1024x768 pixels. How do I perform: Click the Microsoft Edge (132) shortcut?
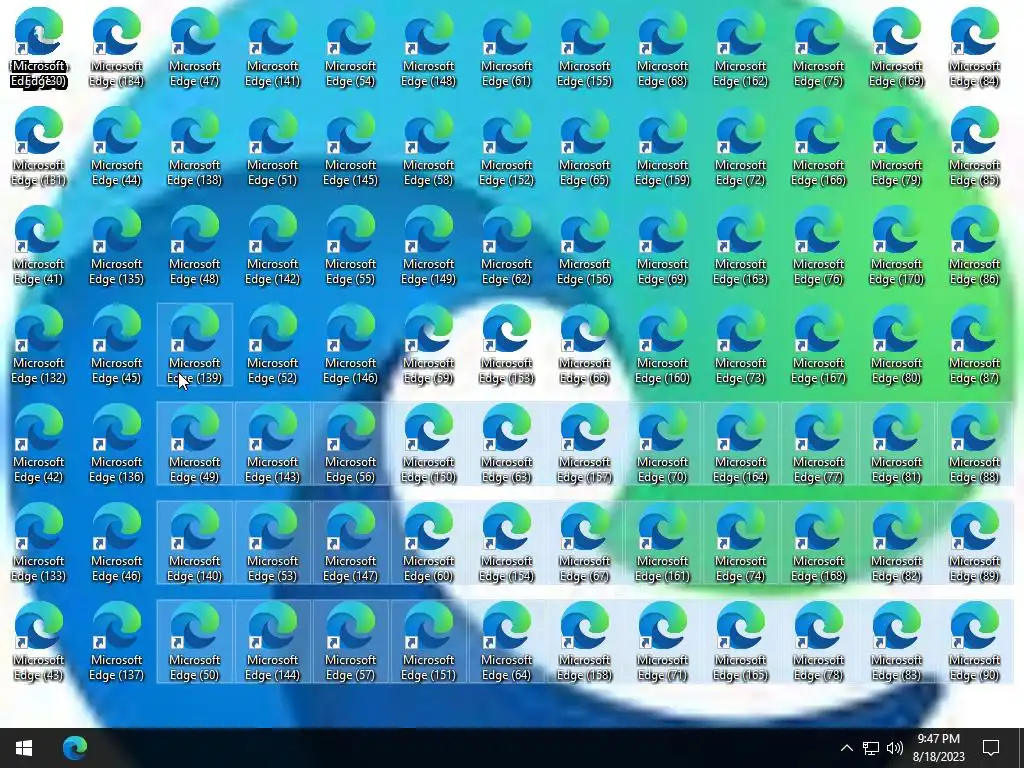pos(39,344)
